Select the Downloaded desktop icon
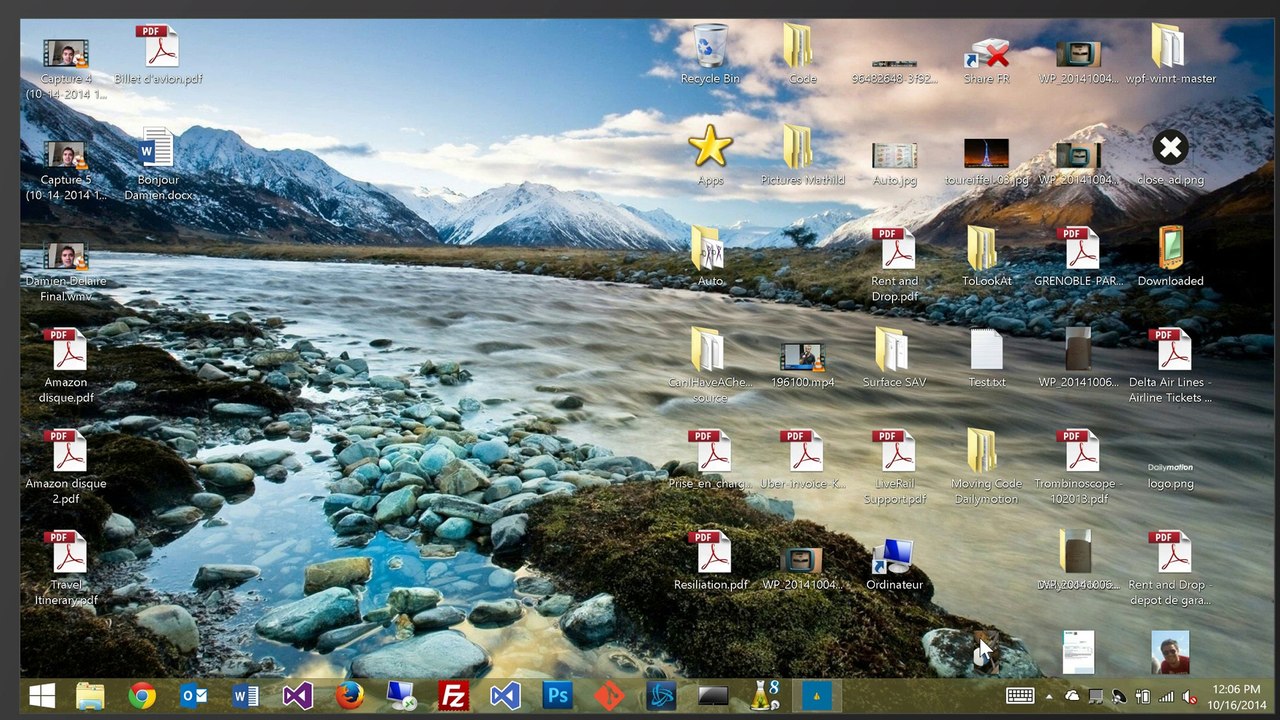 (x=1170, y=256)
